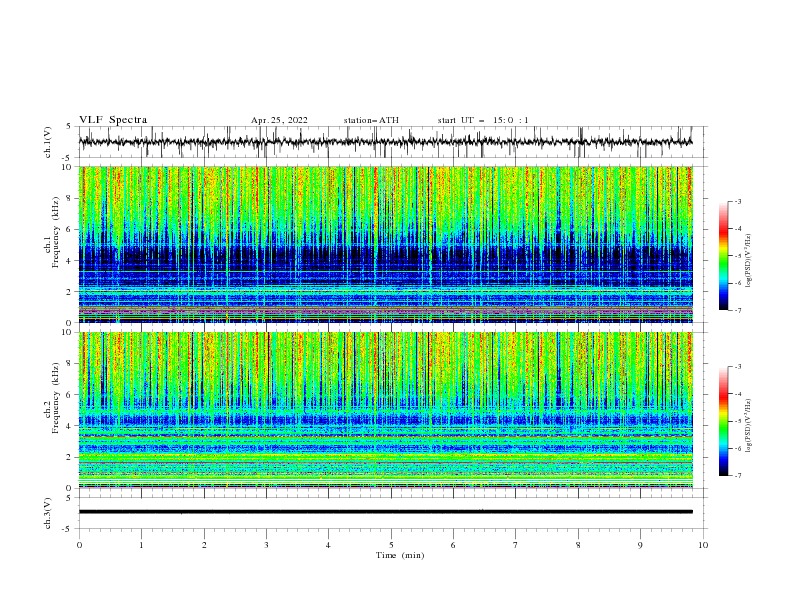Click the ch.2 frequency axis "2" tick label
Image resolution: width=792 pixels, height=612 pixels.
click(70, 457)
